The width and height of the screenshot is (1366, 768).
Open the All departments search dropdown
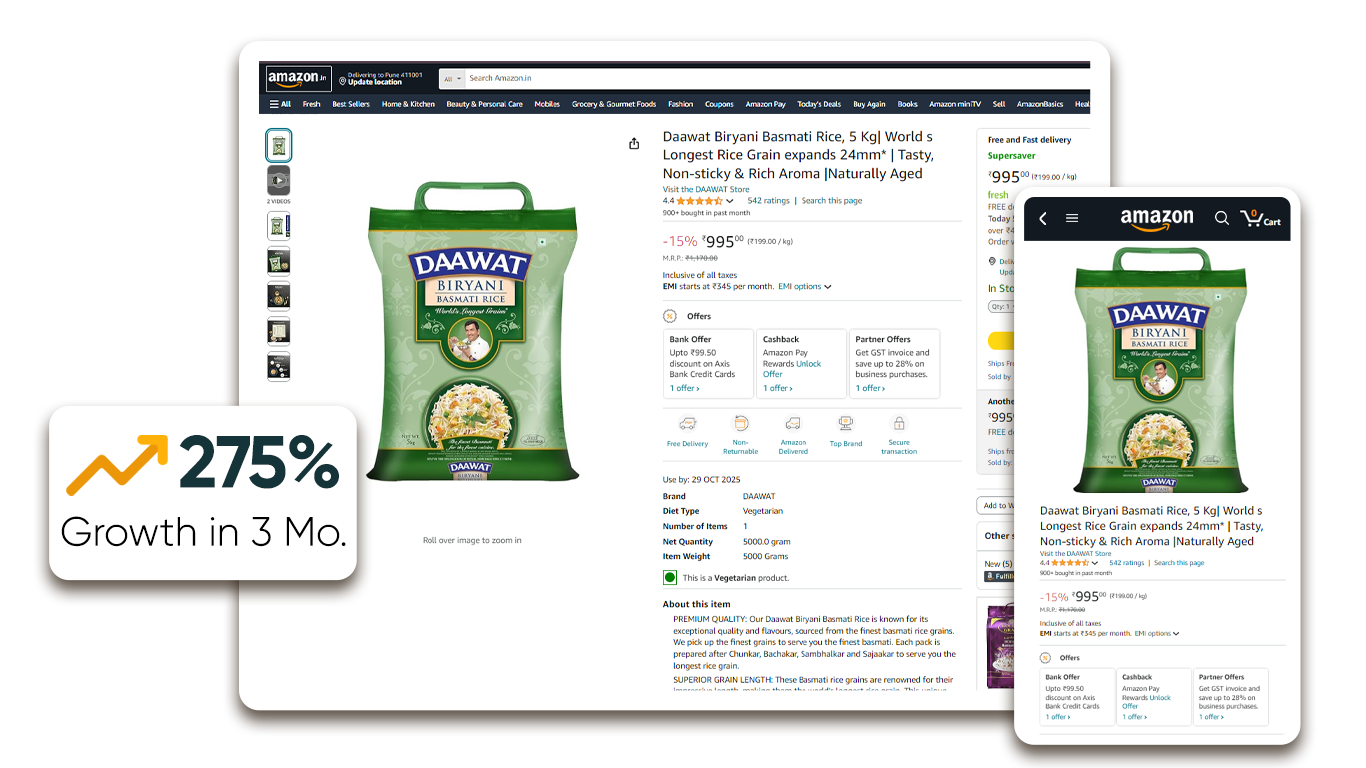click(x=453, y=78)
